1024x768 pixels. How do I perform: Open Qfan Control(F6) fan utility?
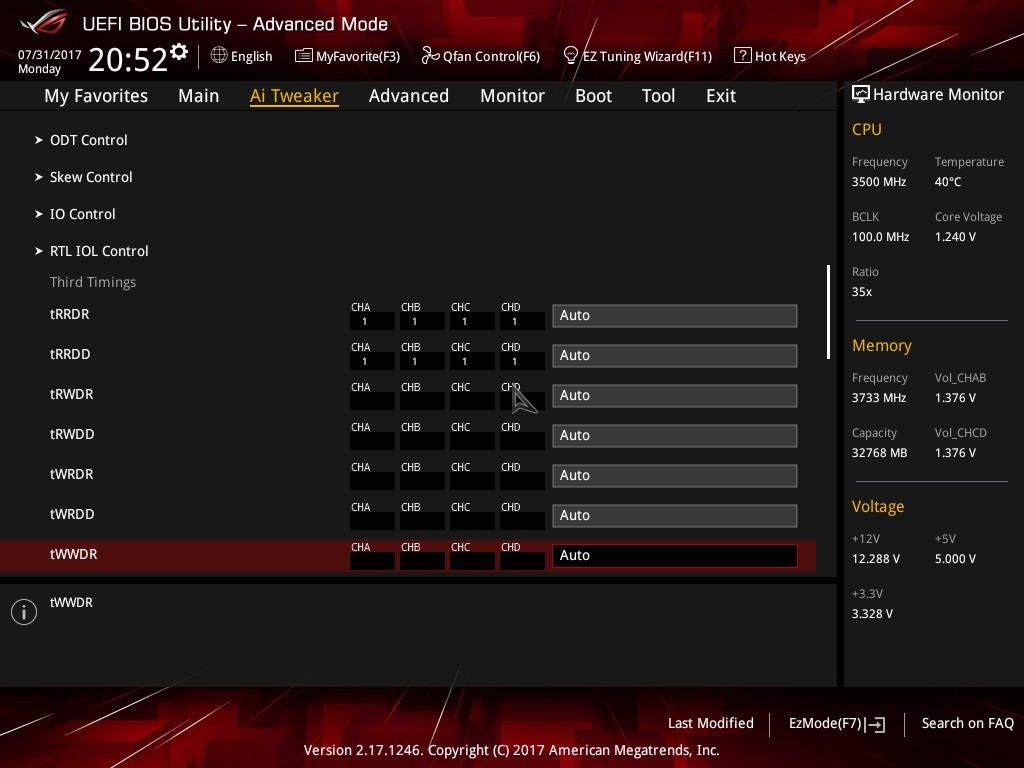point(481,56)
